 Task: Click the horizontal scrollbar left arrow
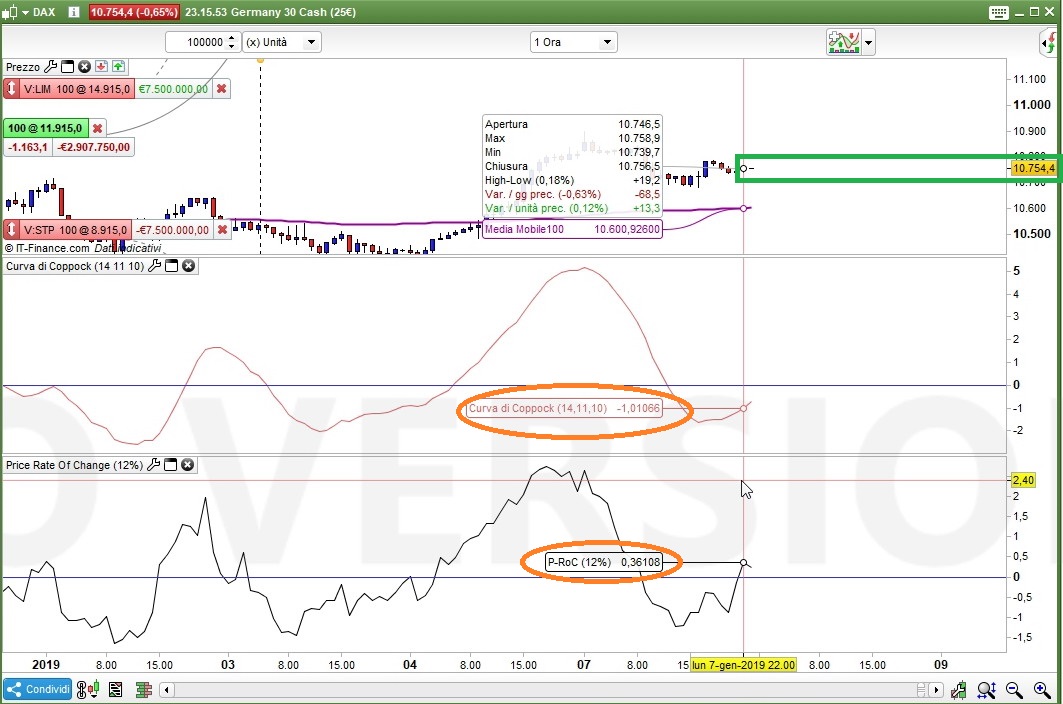(167, 690)
